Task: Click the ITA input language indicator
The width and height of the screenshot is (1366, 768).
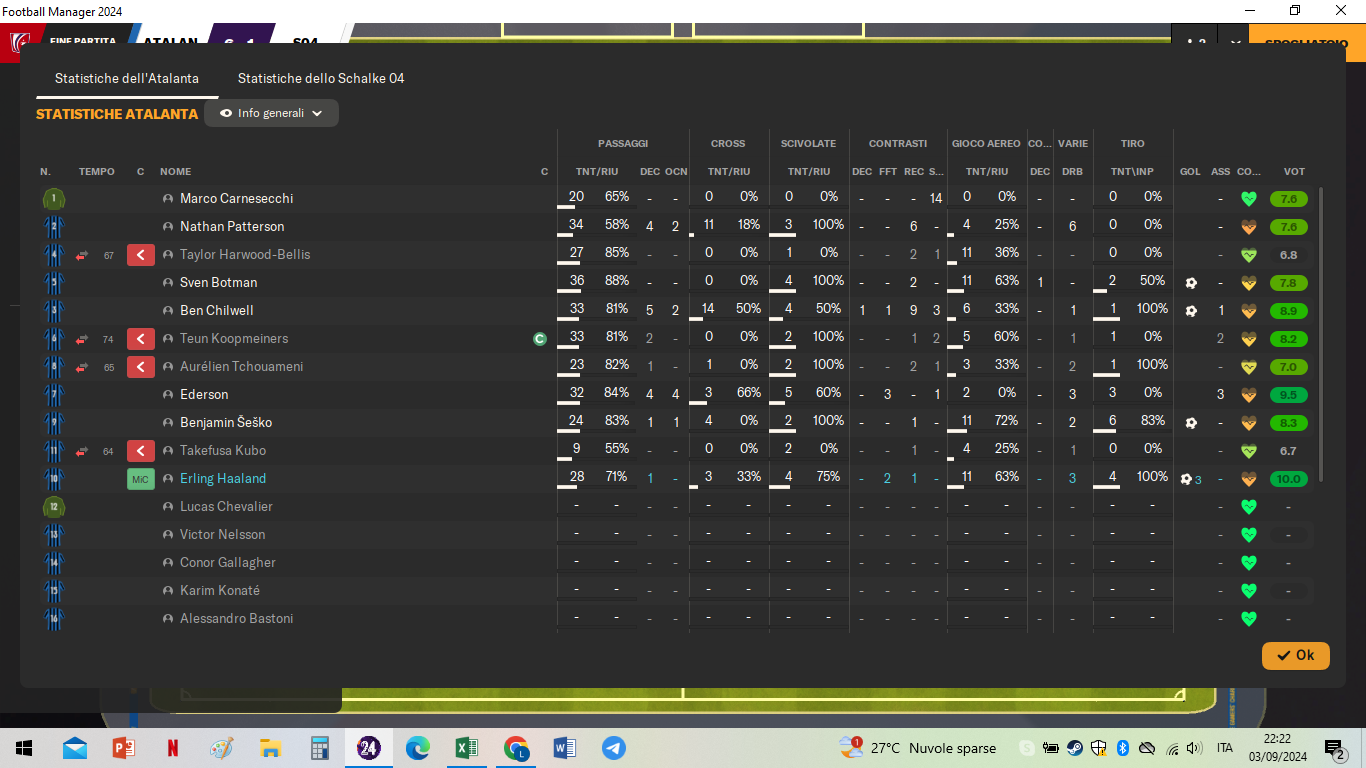Action: 1225,748
